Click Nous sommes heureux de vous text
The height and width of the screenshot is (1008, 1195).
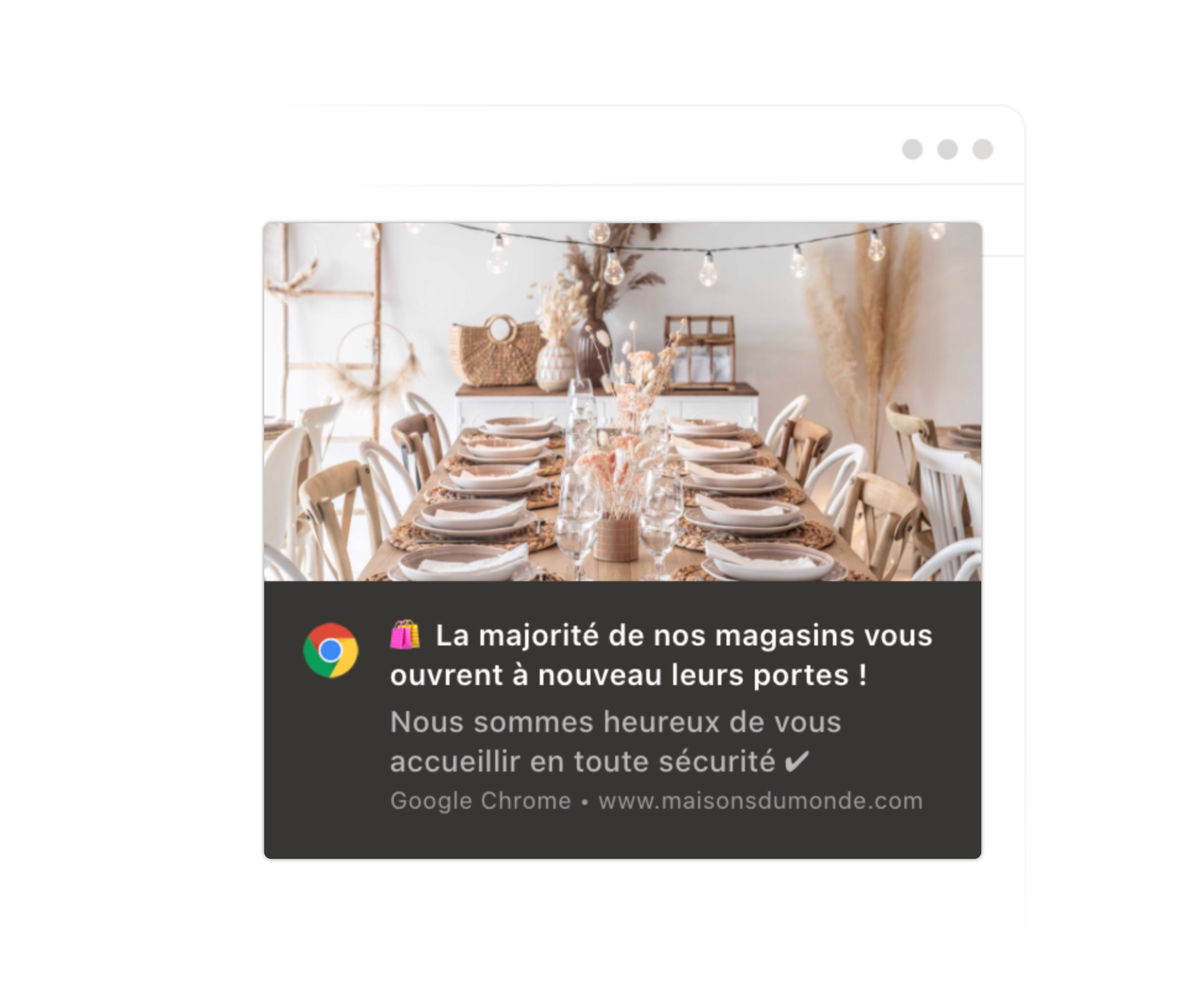615,722
